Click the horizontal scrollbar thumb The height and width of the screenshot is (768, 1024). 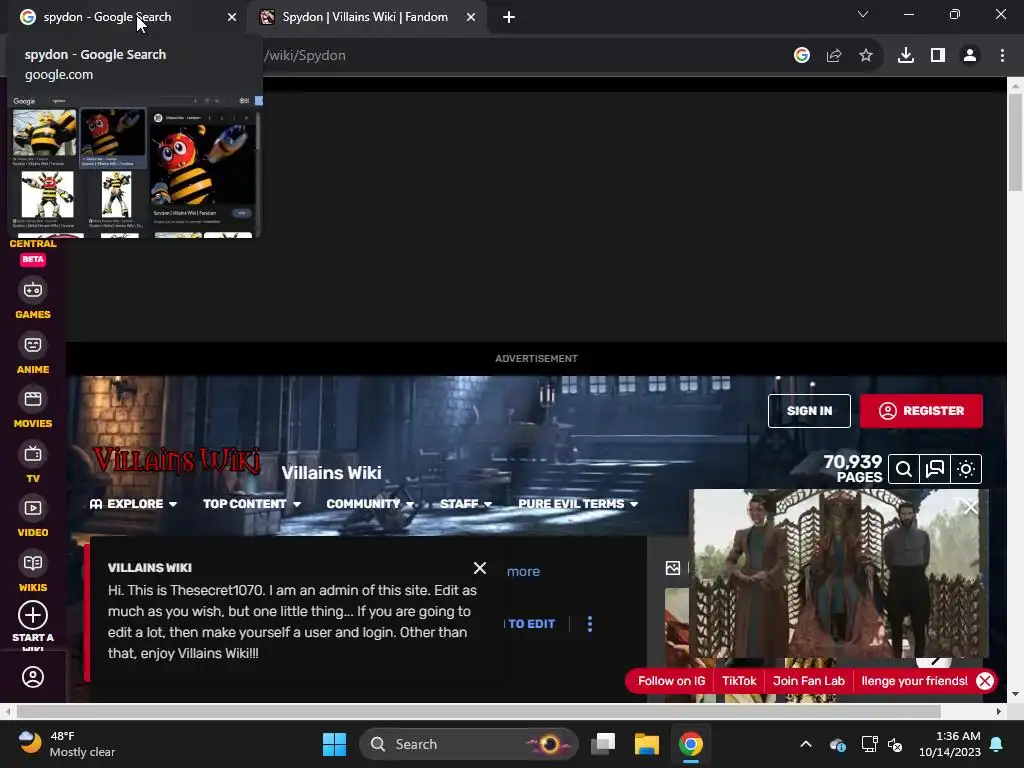point(478,711)
